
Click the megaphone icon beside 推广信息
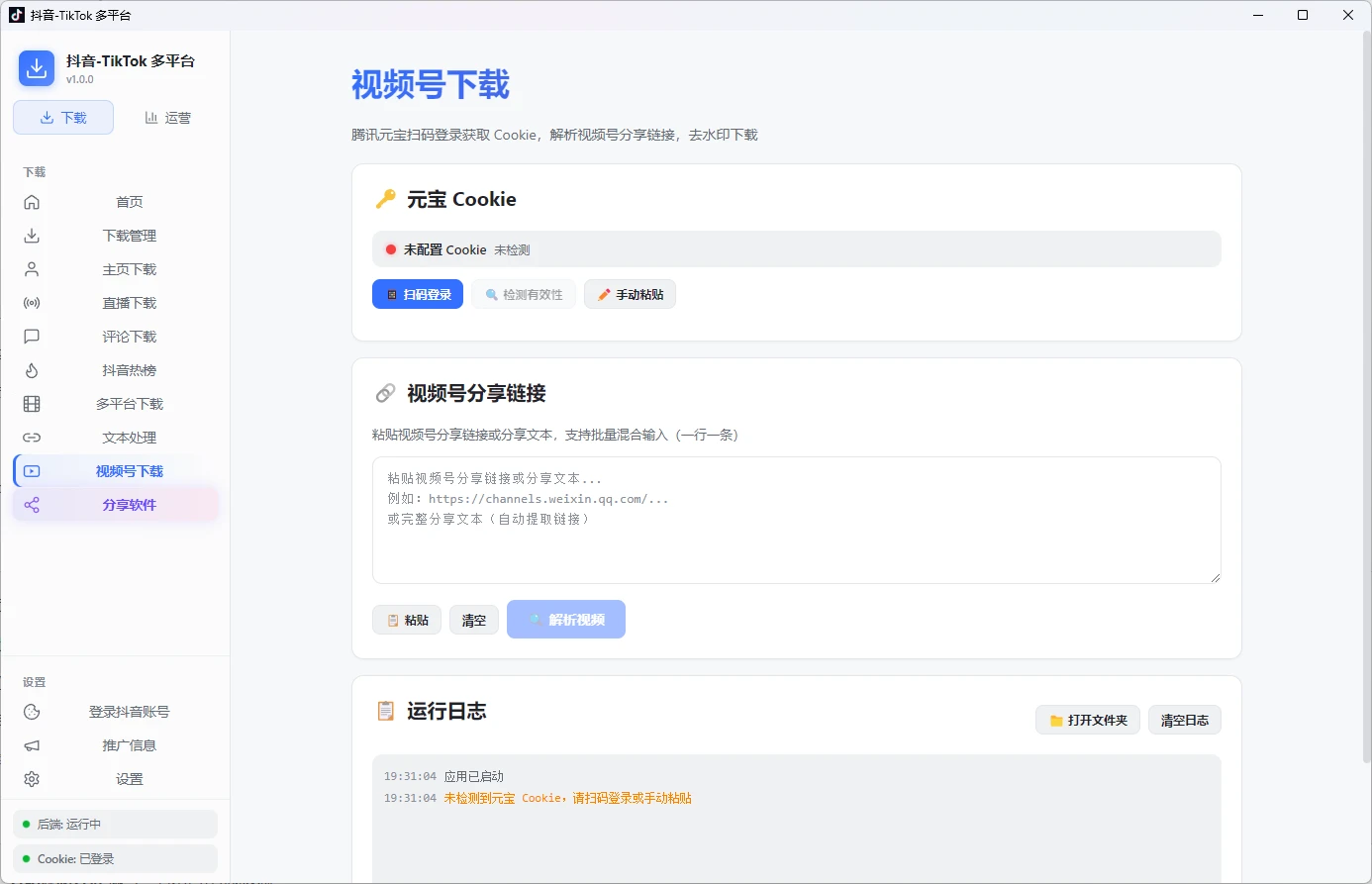coord(32,745)
